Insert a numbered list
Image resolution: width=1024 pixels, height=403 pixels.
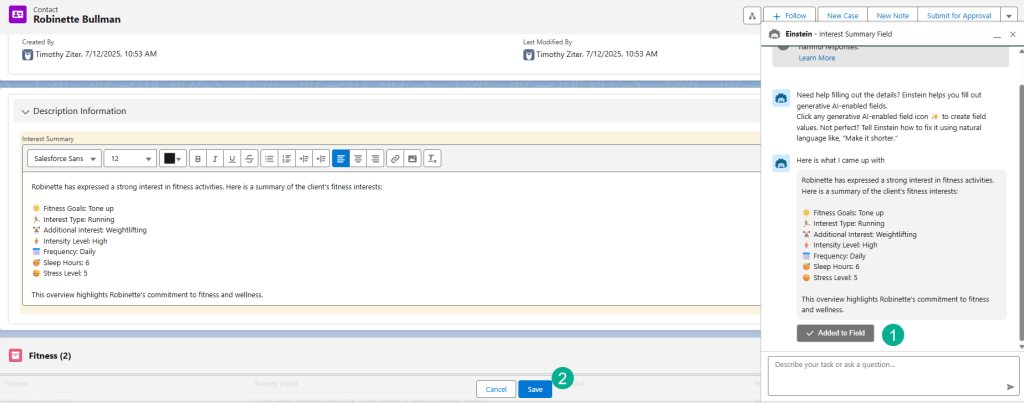point(286,158)
